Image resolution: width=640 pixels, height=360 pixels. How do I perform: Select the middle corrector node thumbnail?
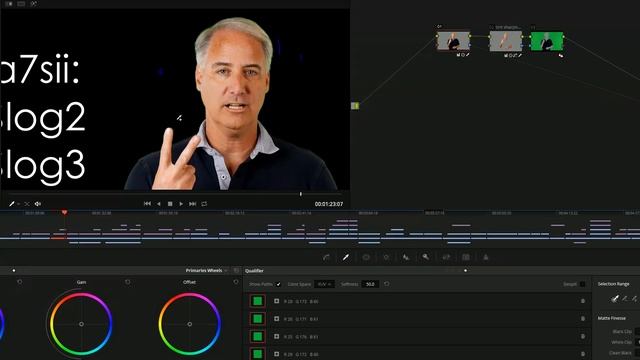[x=506, y=41]
